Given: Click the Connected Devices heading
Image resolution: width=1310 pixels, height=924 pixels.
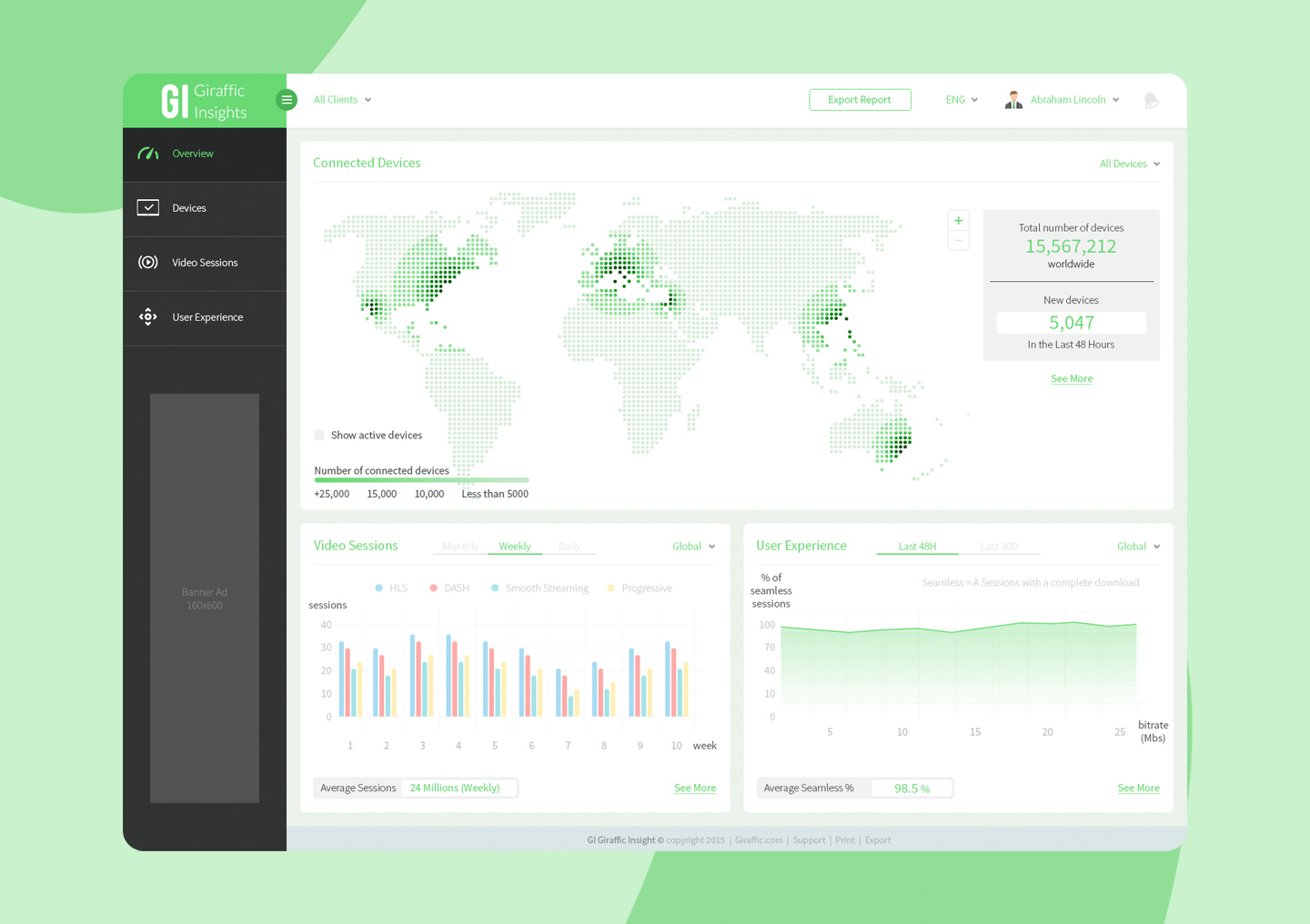Looking at the screenshot, I should [367, 164].
